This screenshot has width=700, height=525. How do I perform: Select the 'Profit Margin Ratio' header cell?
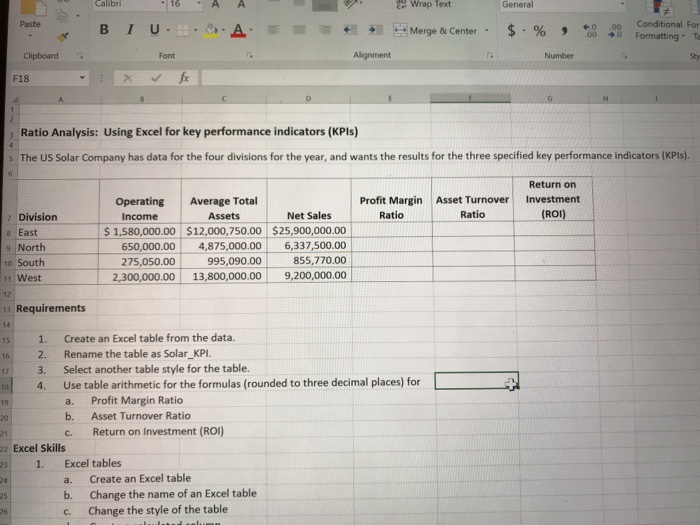point(391,200)
